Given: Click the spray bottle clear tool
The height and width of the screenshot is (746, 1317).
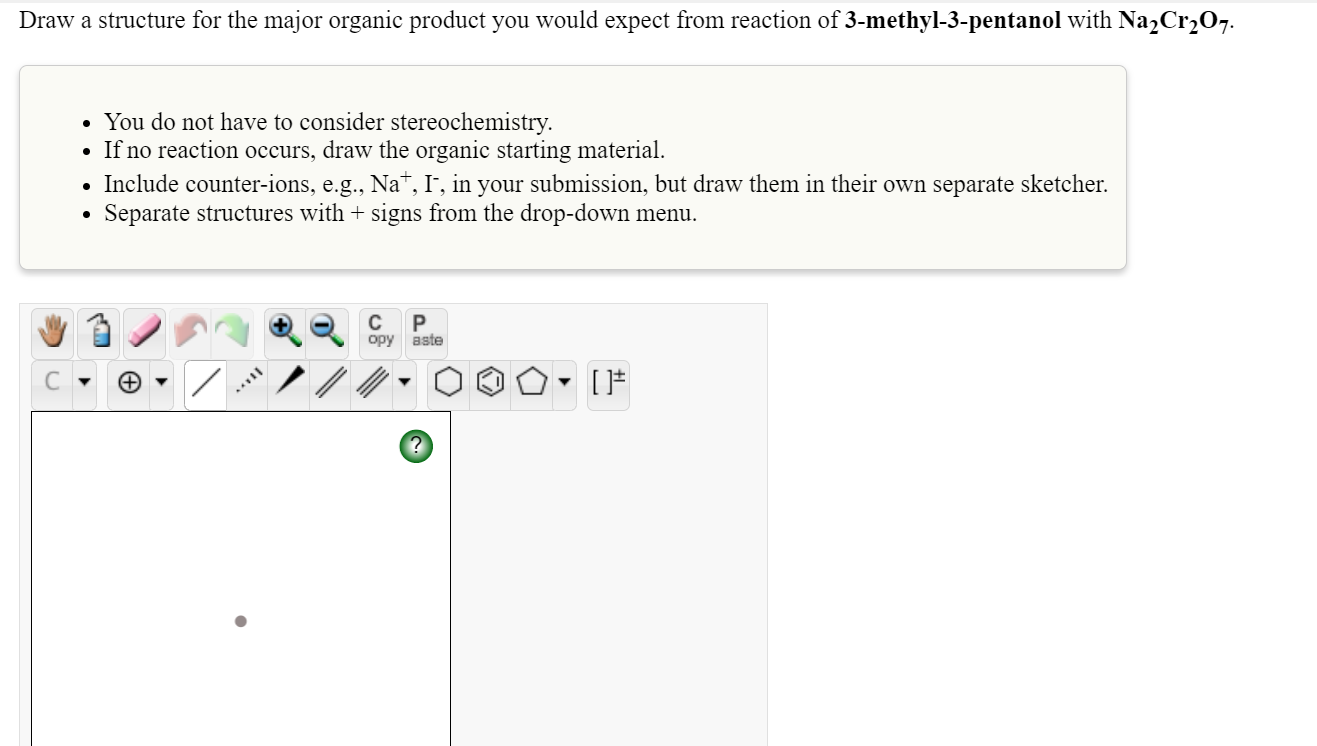Looking at the screenshot, I should (96, 331).
